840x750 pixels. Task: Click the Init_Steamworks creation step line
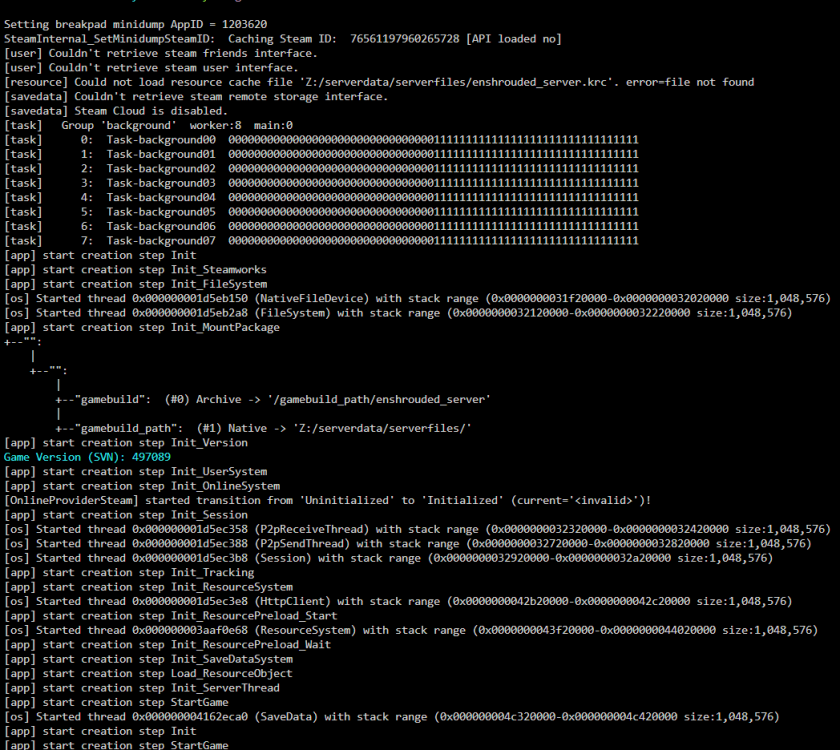(x=135, y=269)
